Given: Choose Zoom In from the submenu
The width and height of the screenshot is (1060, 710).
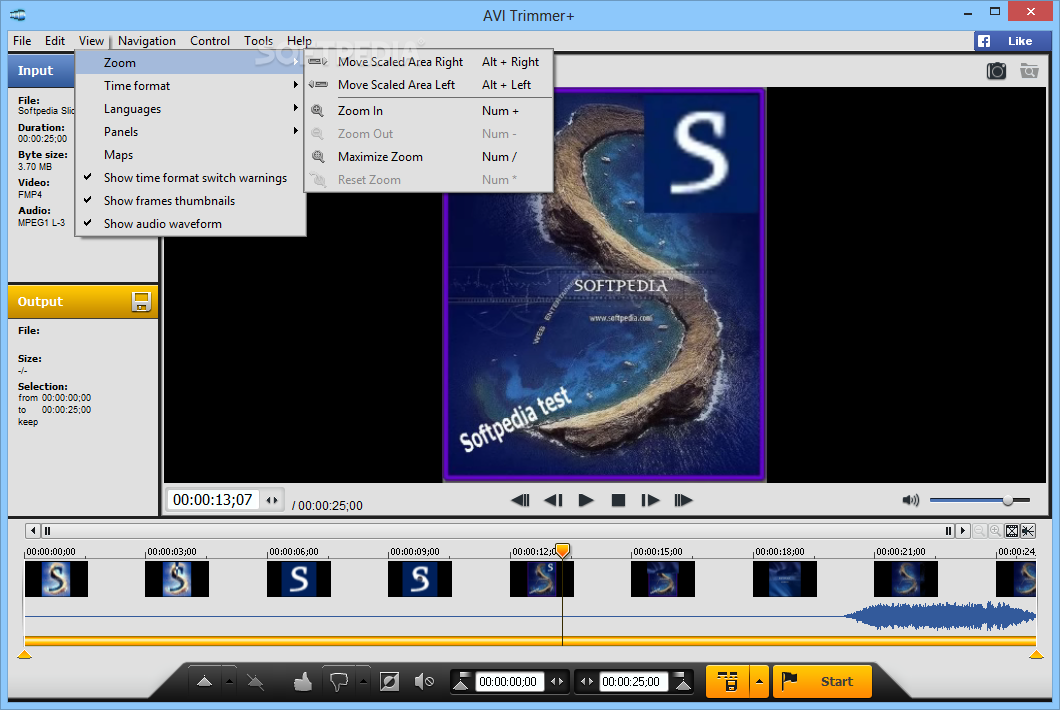Looking at the screenshot, I should point(429,111).
